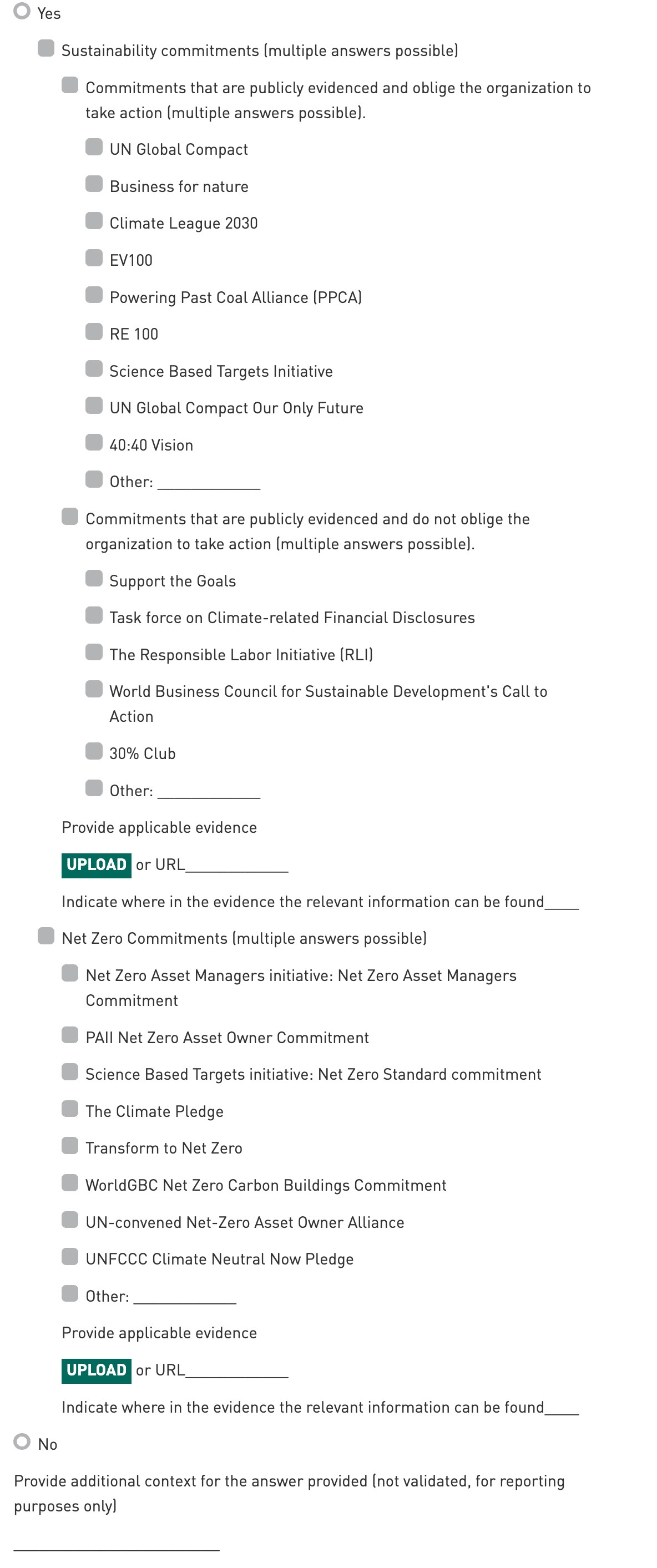Tick the UN Global Compact checkbox
Screen dimensions: 657x1568
[94, 147]
